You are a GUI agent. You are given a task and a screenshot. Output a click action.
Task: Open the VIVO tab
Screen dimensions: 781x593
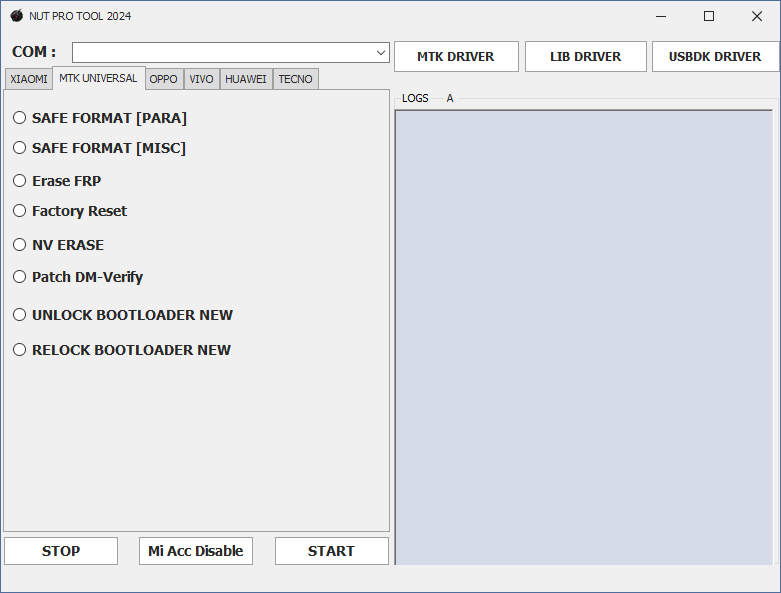coord(201,79)
